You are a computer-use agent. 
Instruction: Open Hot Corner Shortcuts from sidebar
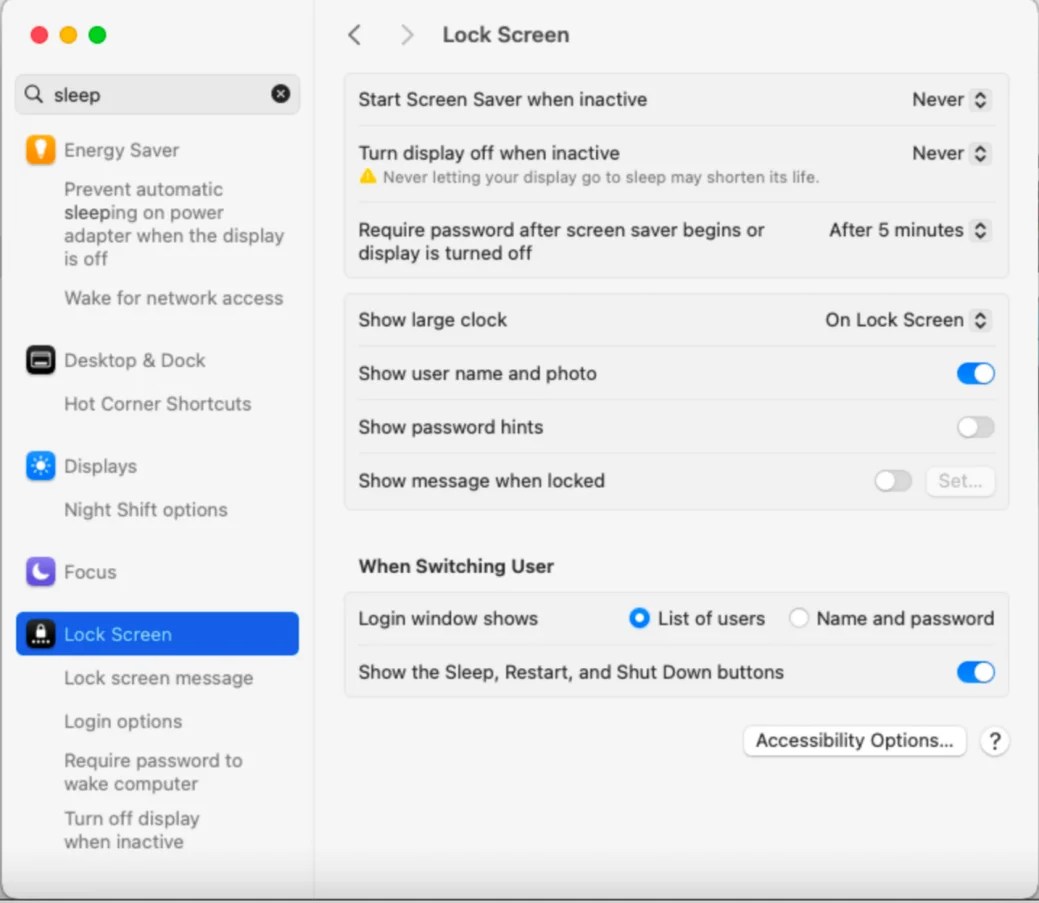tap(157, 404)
